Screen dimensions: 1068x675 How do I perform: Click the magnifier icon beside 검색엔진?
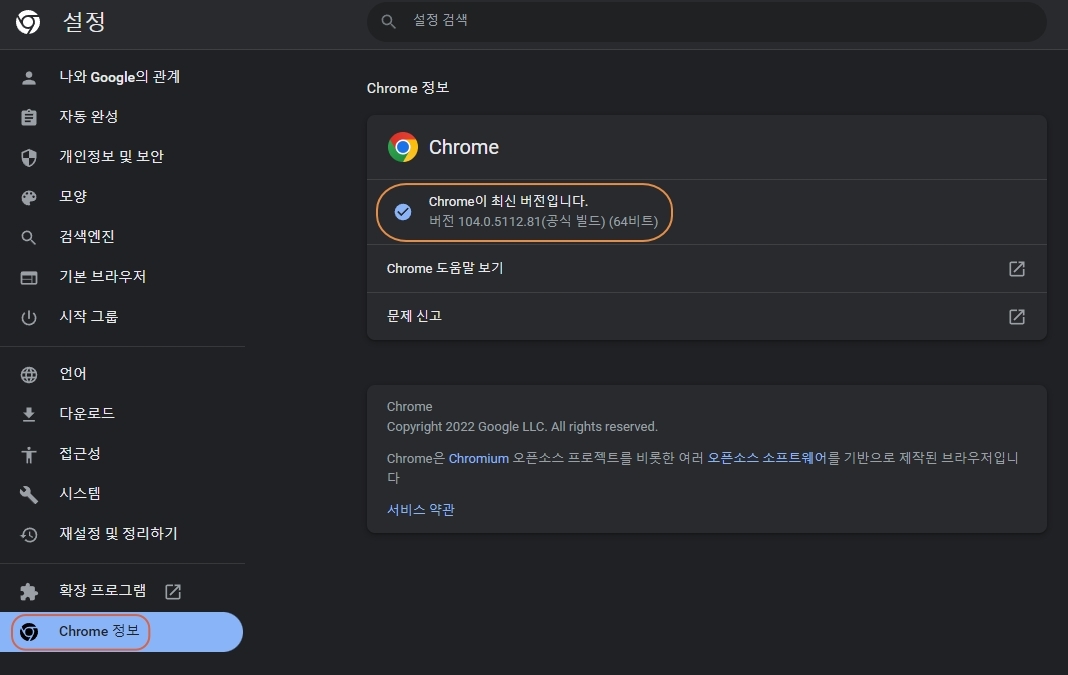(x=29, y=237)
